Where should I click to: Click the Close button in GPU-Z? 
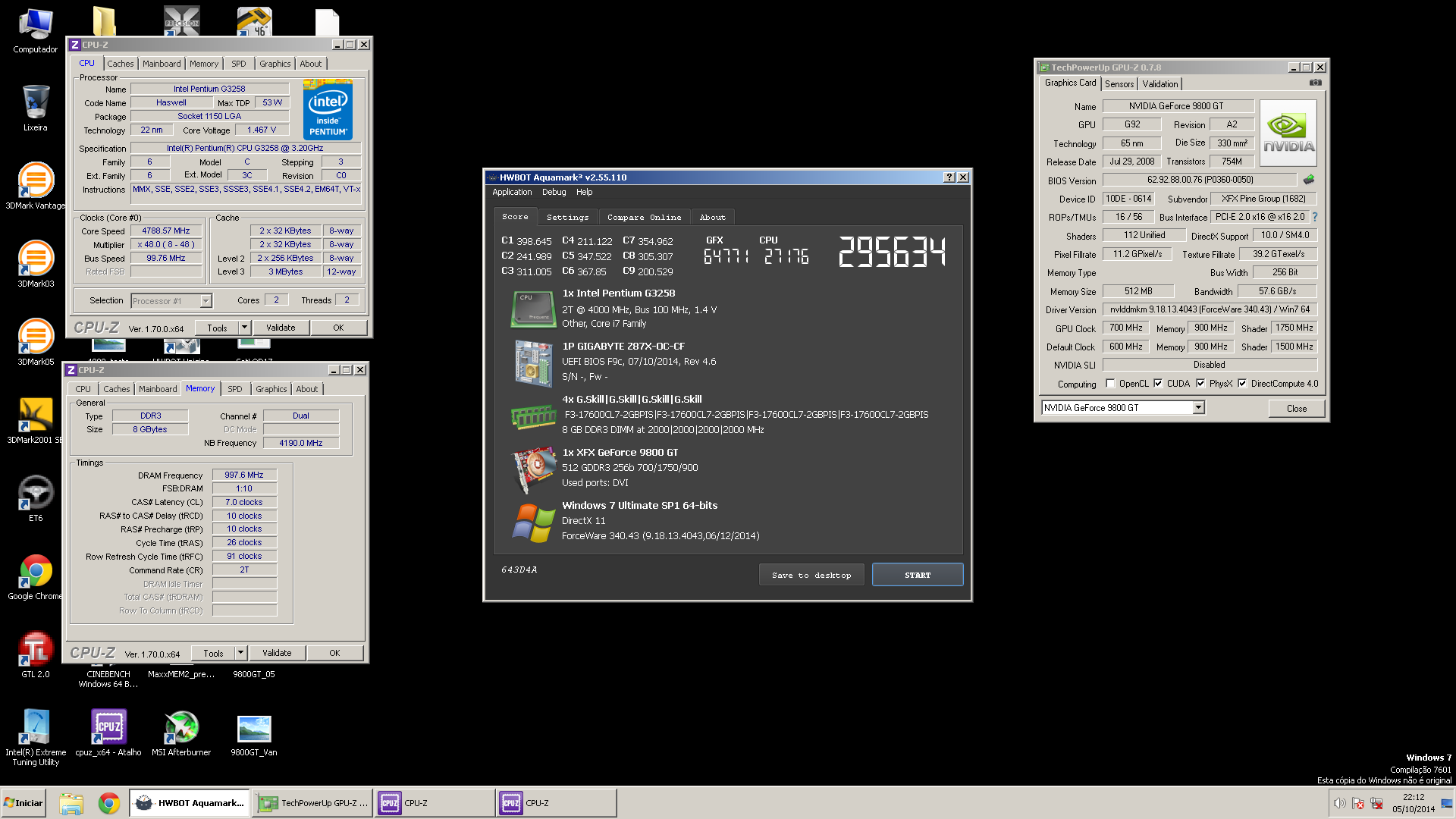1297,409
